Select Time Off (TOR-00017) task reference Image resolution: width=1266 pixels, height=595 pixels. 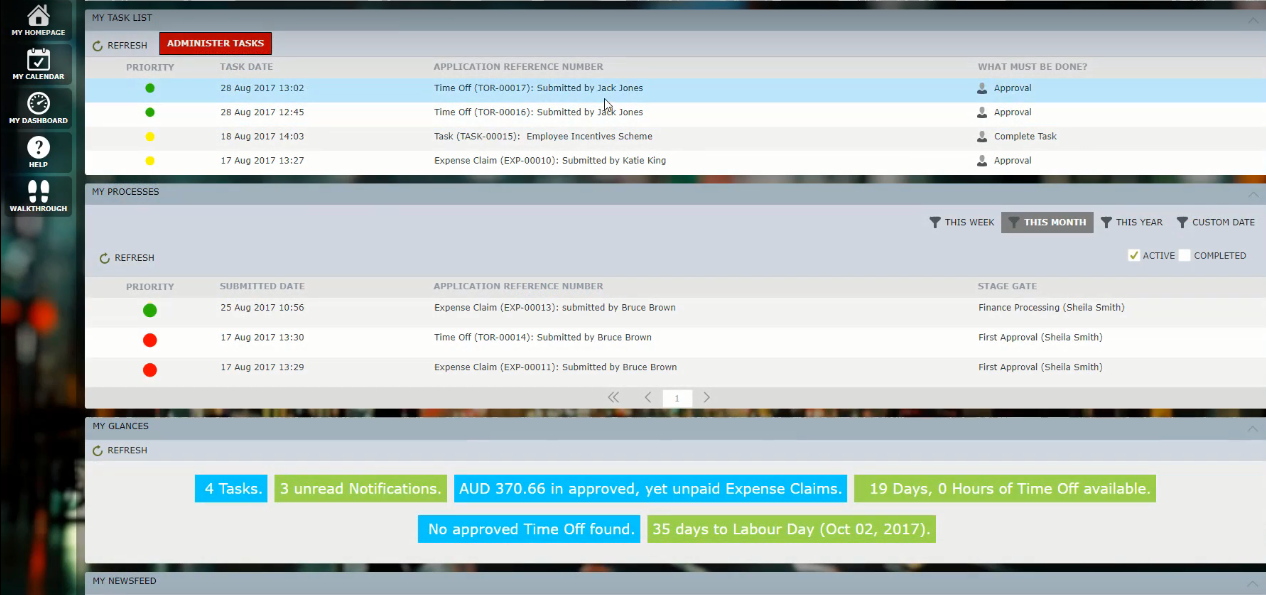coord(538,88)
